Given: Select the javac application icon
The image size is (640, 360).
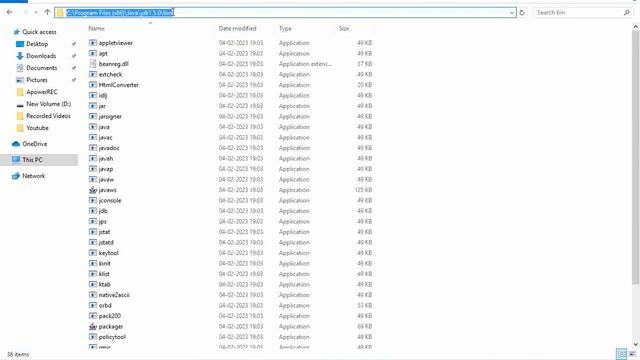Looking at the screenshot, I should [93, 138].
